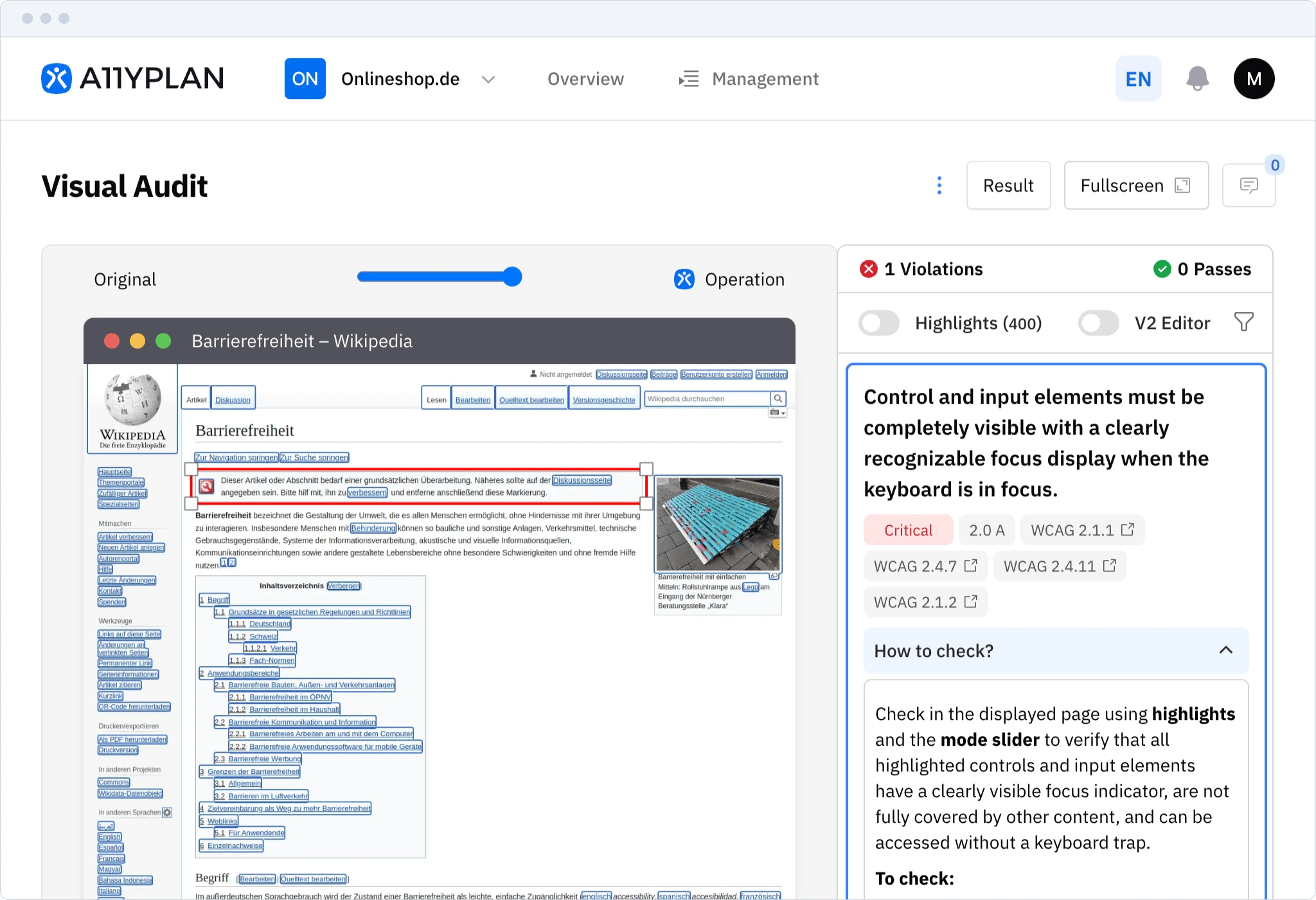Image resolution: width=1316 pixels, height=900 pixels.
Task: Switch language via EN button
Action: point(1138,79)
